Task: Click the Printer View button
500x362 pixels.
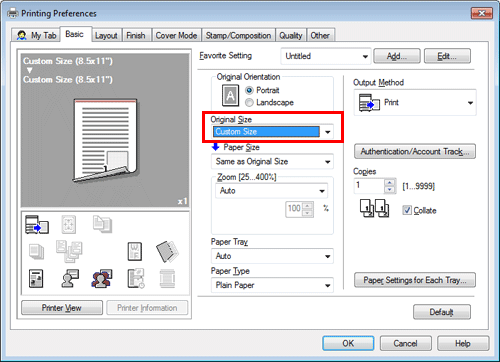Action: point(62,308)
